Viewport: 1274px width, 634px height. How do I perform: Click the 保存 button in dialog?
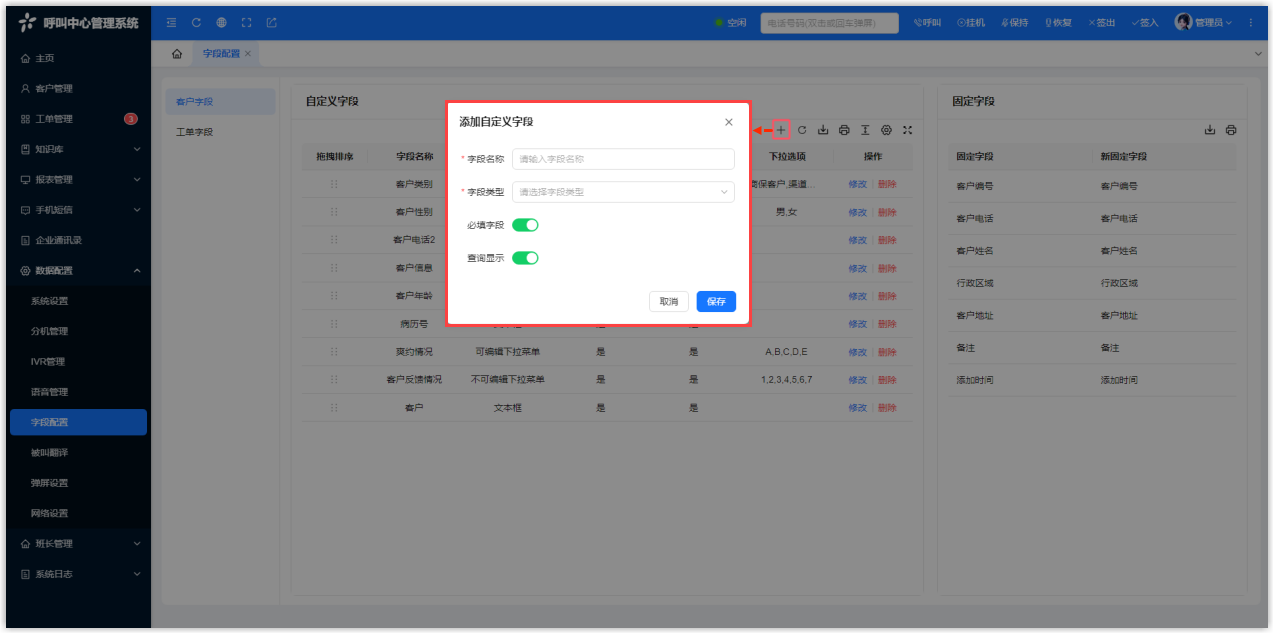pos(716,301)
